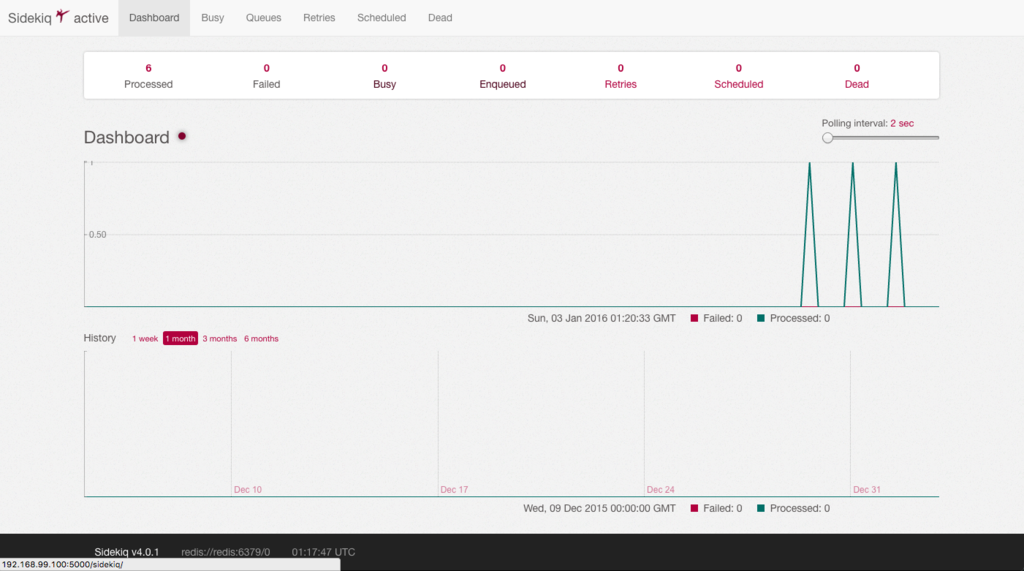Open the Scheduled tab
The height and width of the screenshot is (571, 1024).
pos(381,18)
